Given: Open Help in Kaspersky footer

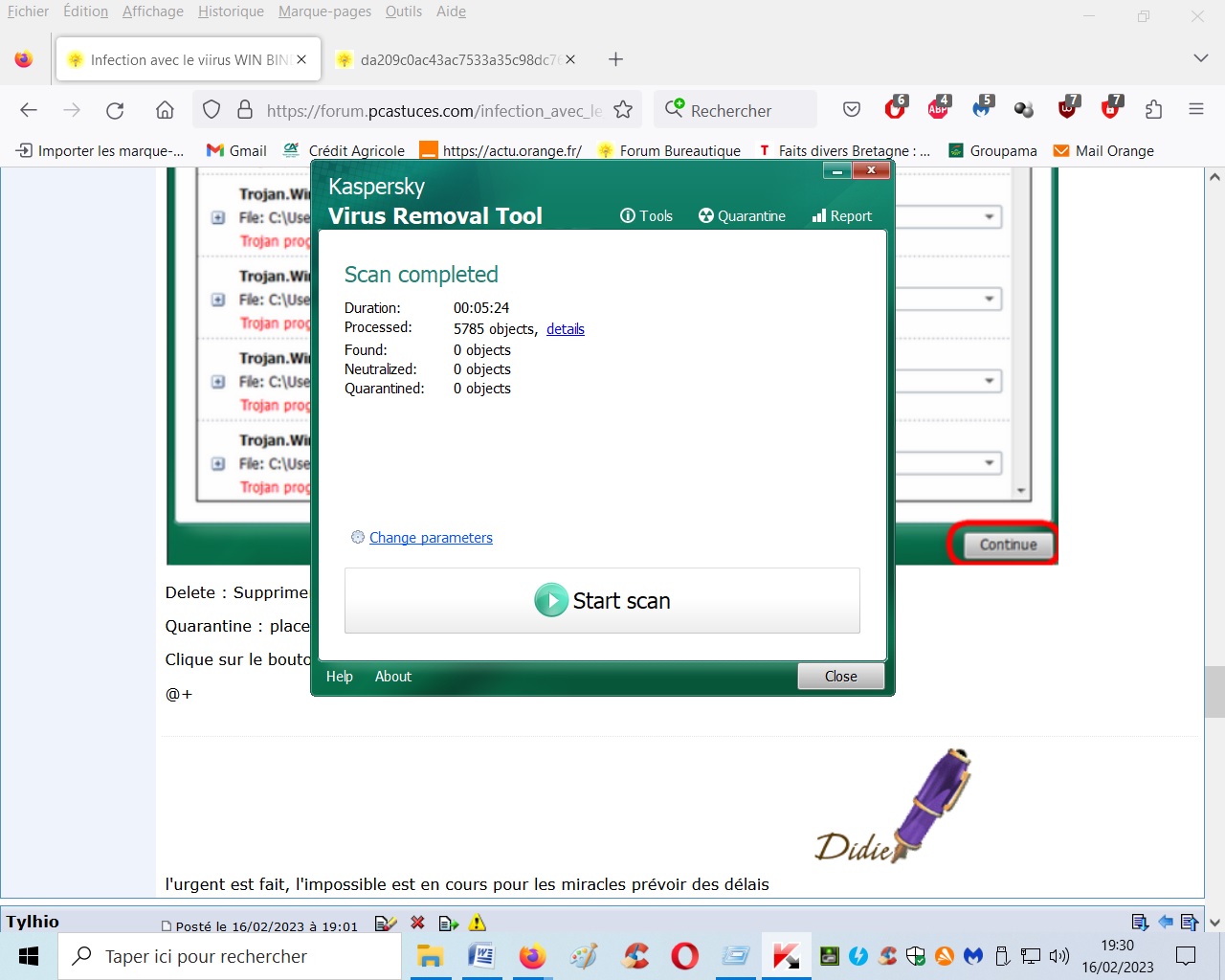Looking at the screenshot, I should [340, 677].
